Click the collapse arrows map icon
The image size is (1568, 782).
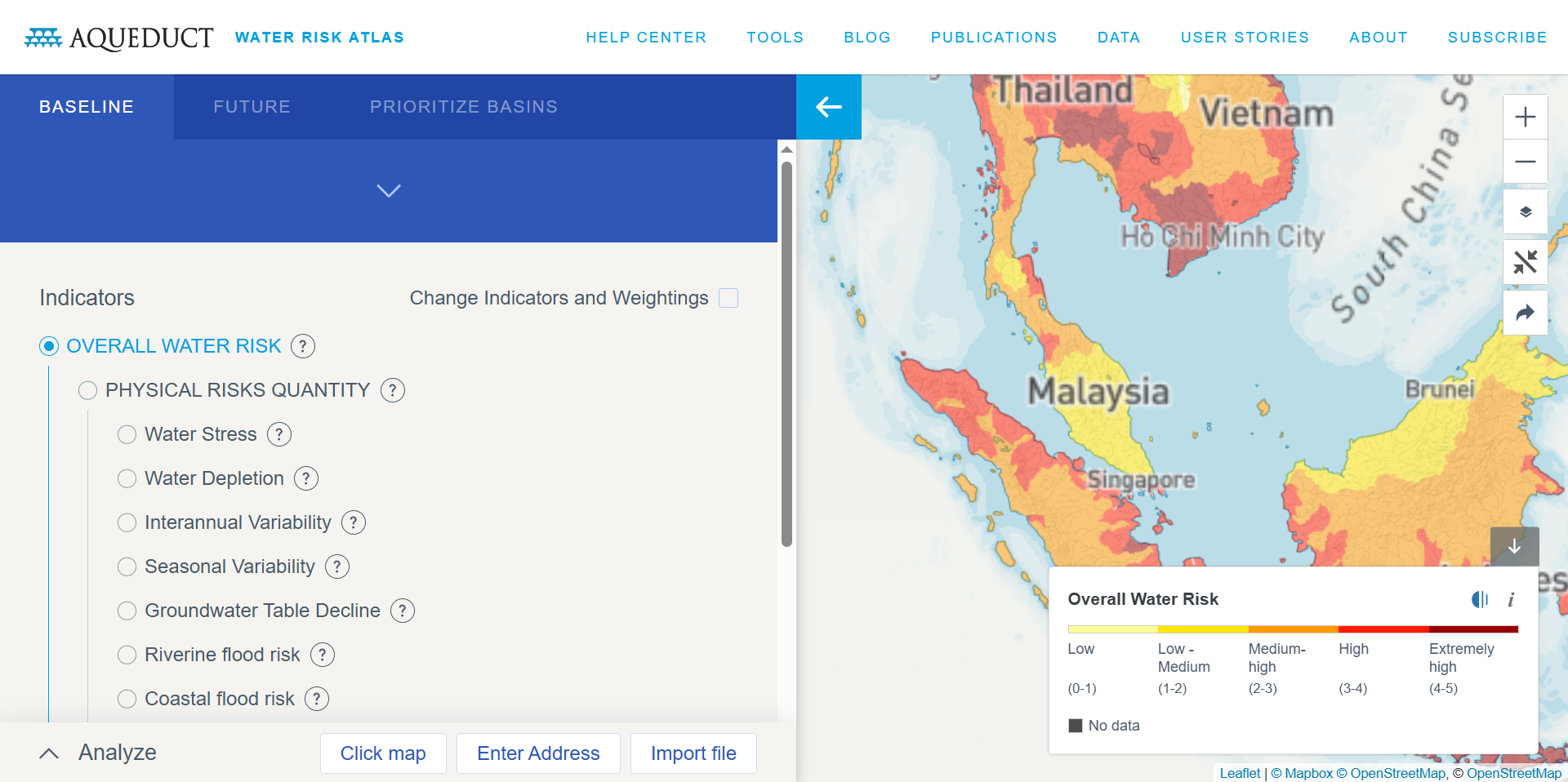click(x=1525, y=262)
